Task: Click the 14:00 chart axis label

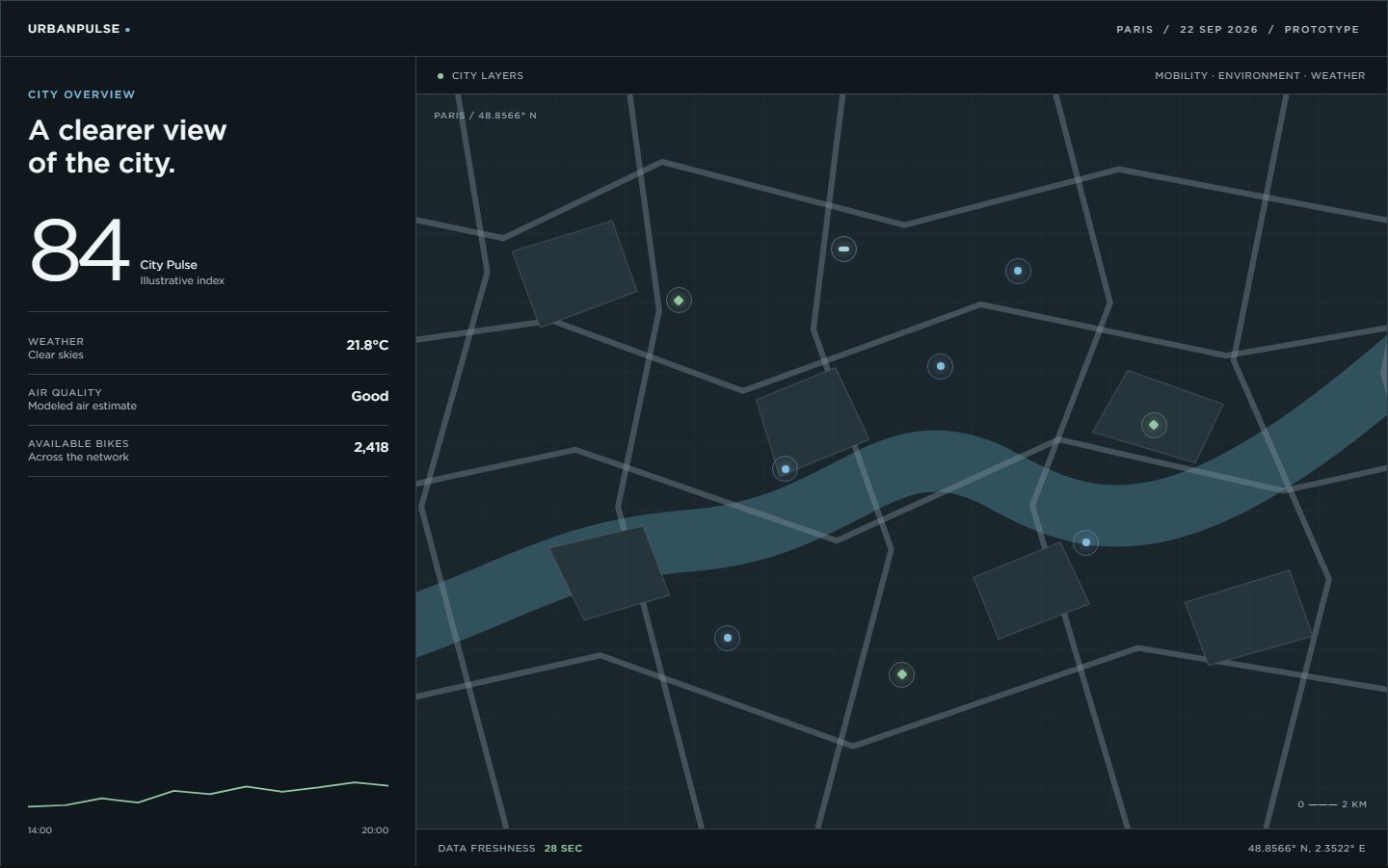Action: pos(40,830)
